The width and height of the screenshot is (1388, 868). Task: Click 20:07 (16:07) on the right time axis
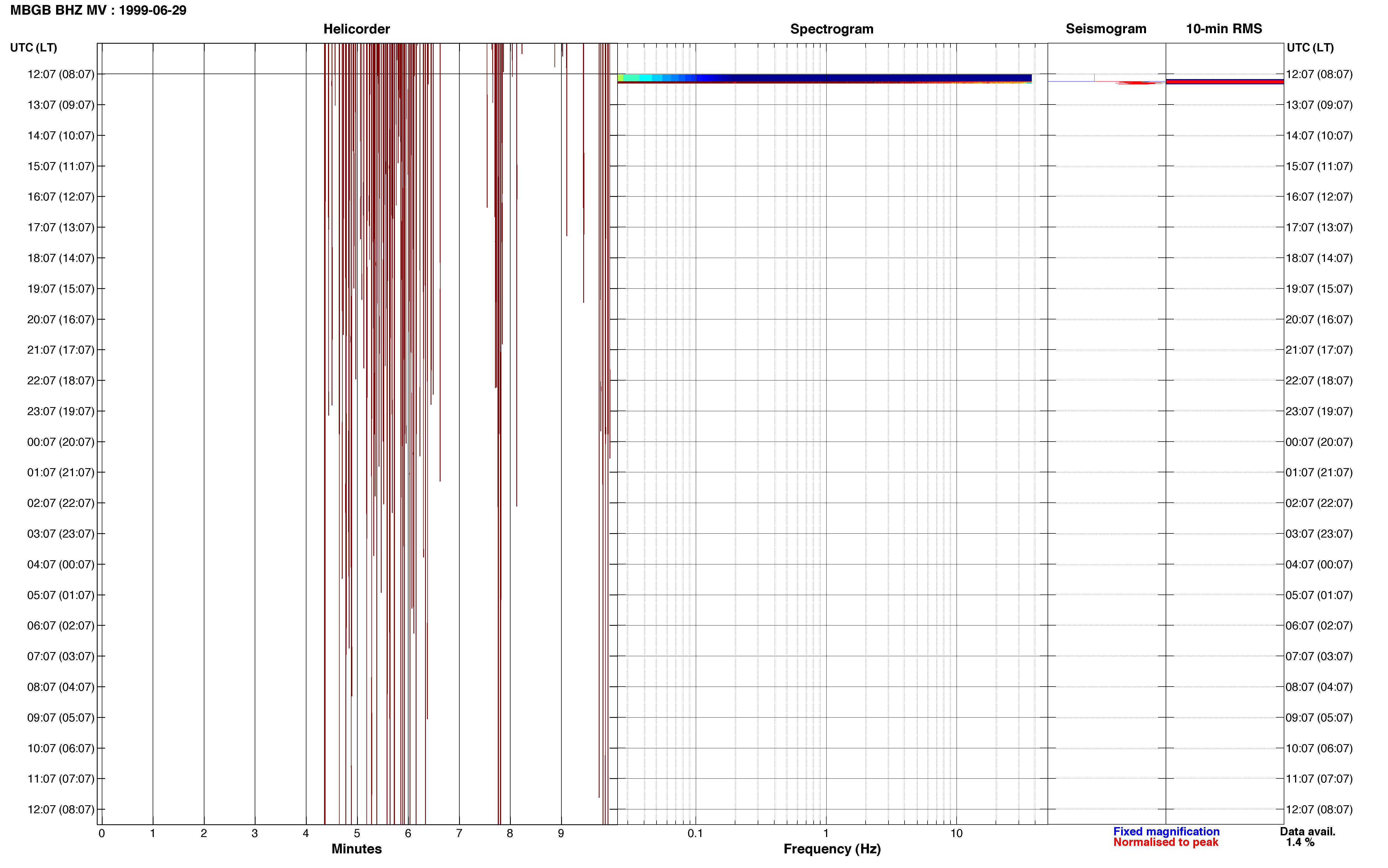1319,319
